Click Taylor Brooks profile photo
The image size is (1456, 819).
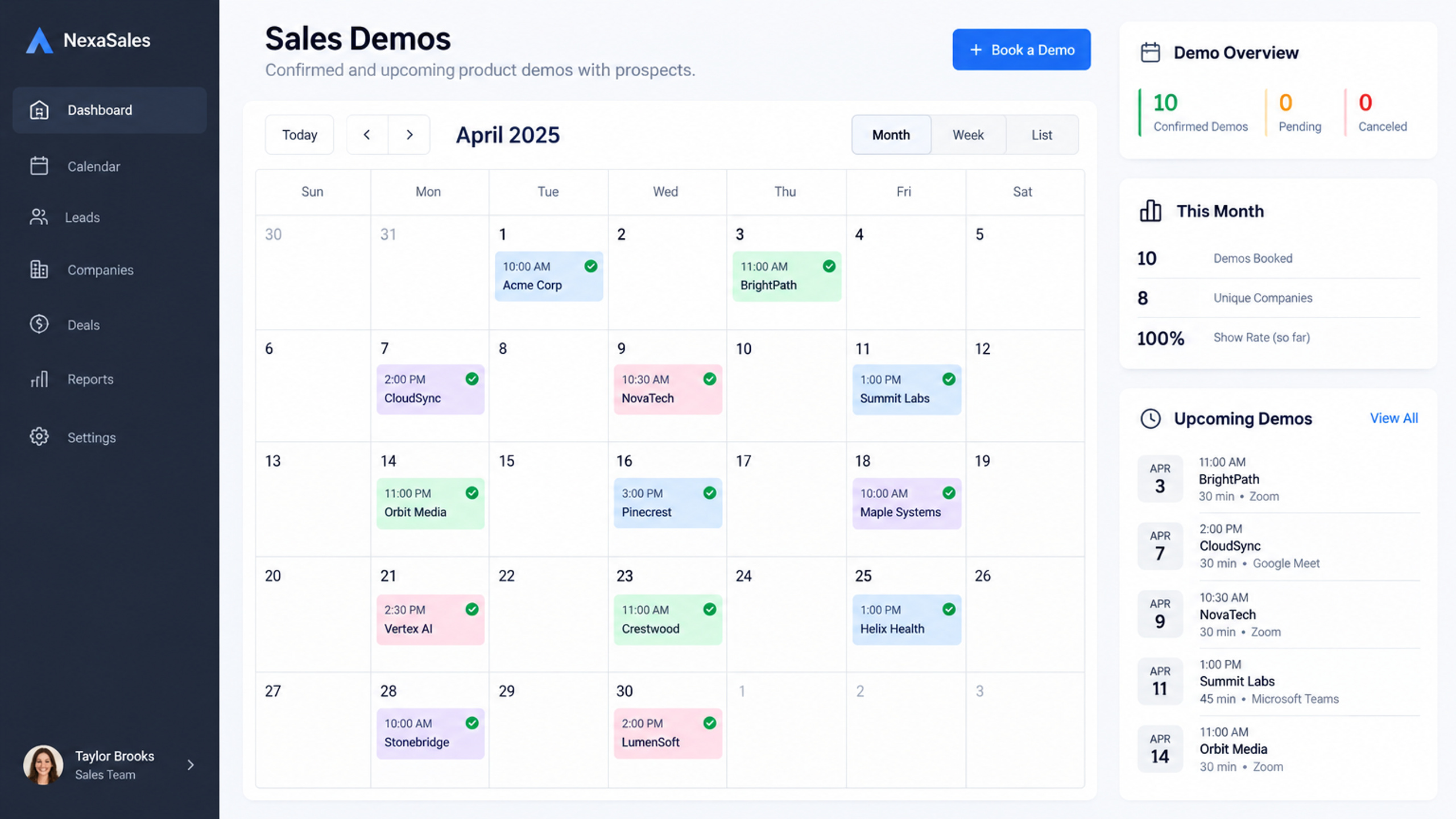click(x=43, y=765)
